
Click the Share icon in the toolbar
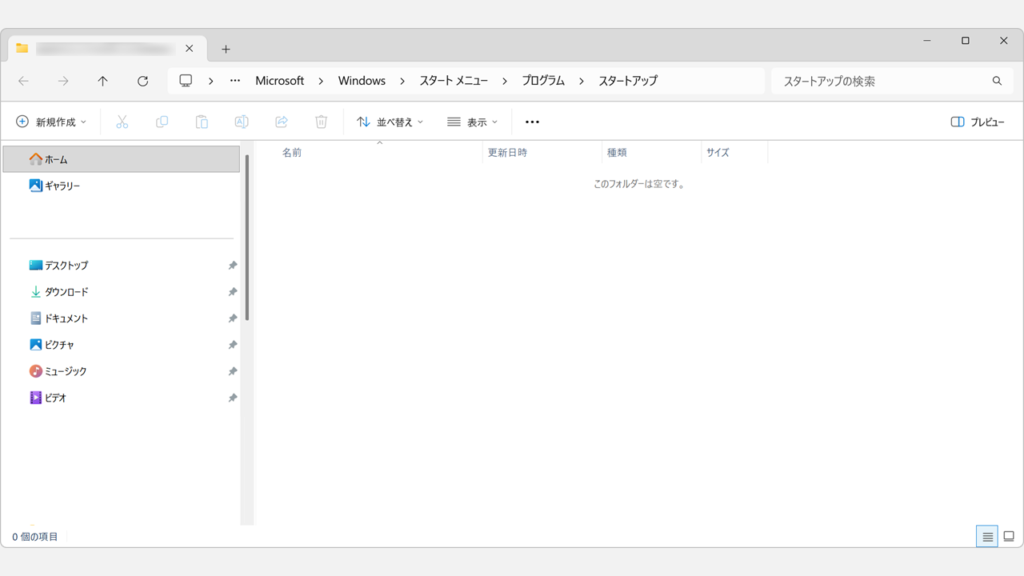(x=281, y=121)
